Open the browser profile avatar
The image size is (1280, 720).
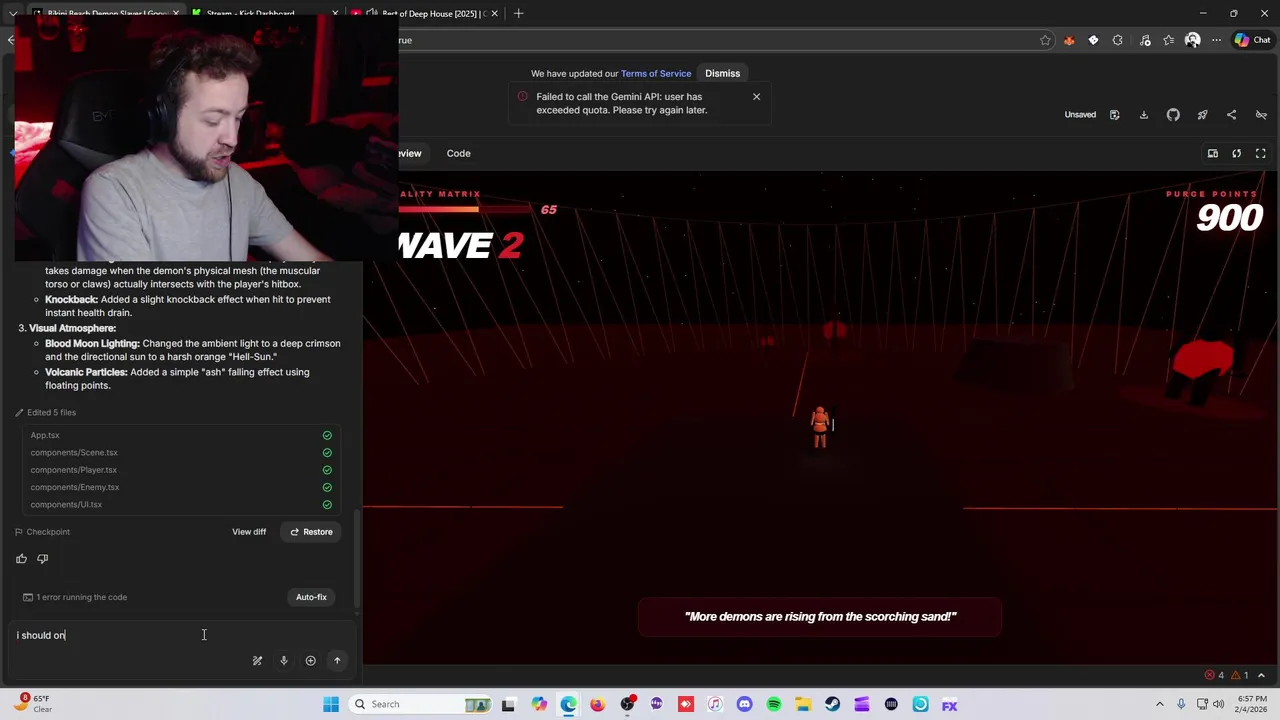tap(1192, 40)
